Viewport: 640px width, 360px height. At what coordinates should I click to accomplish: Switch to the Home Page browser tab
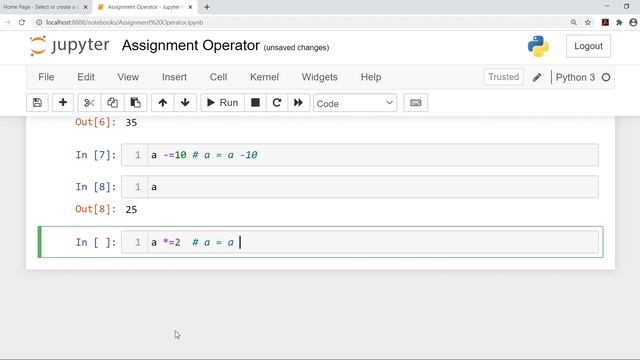(41, 7)
